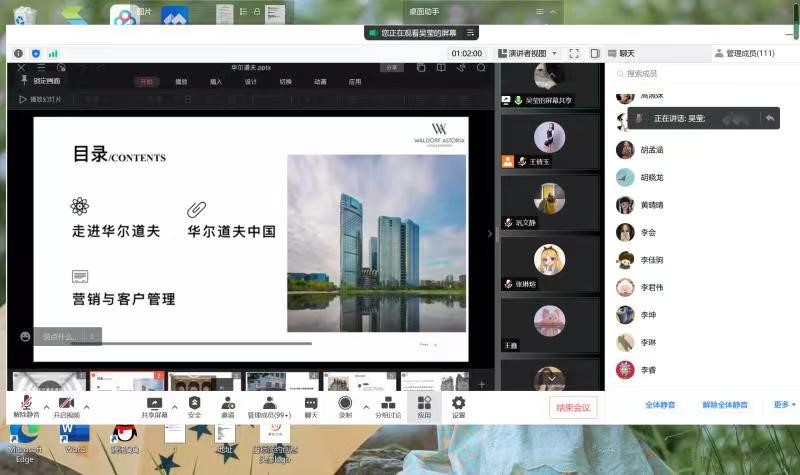This screenshot has width=800, height=475.
Task: Select the 管理成员(111) tab
Action: [x=750, y=53]
